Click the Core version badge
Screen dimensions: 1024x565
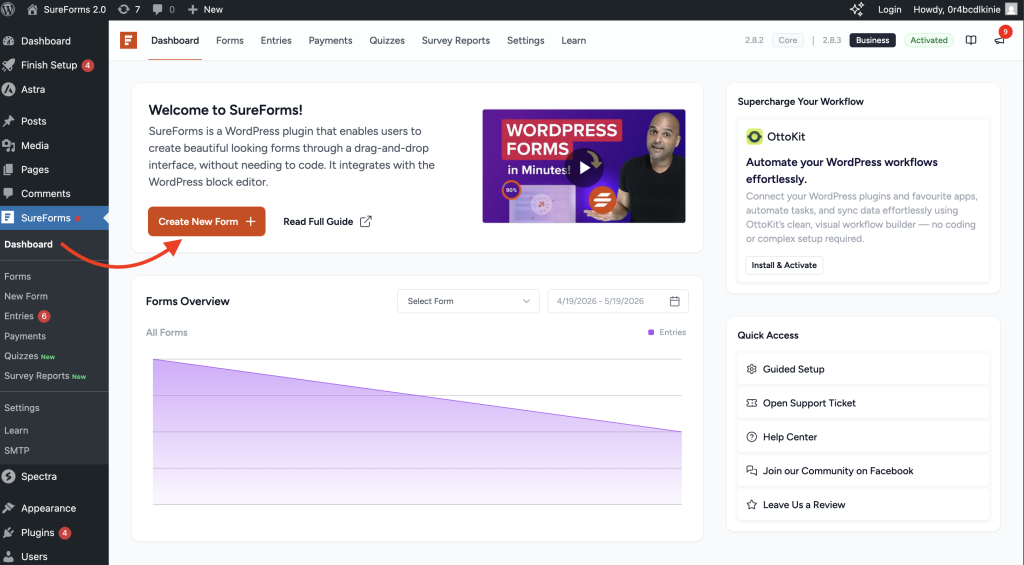(x=788, y=40)
